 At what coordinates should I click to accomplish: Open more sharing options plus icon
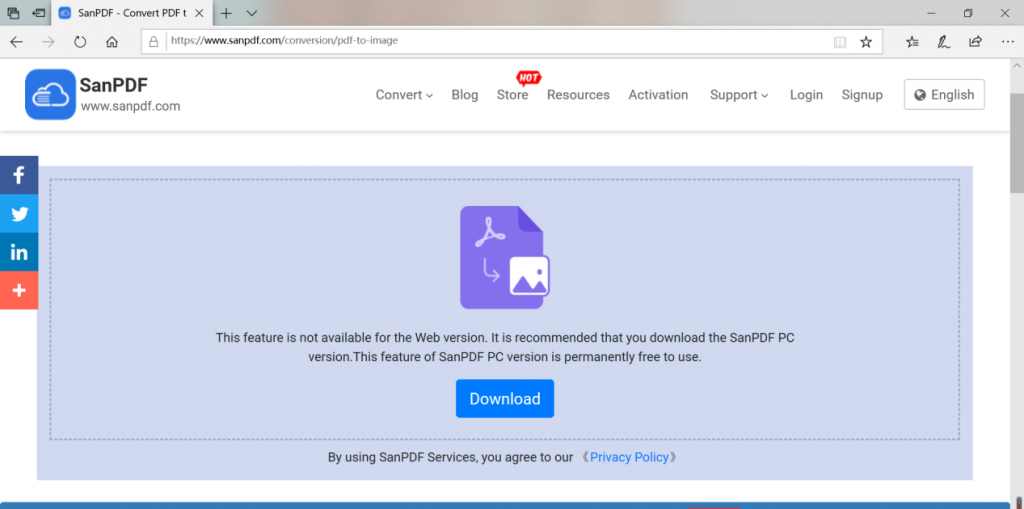pos(19,290)
